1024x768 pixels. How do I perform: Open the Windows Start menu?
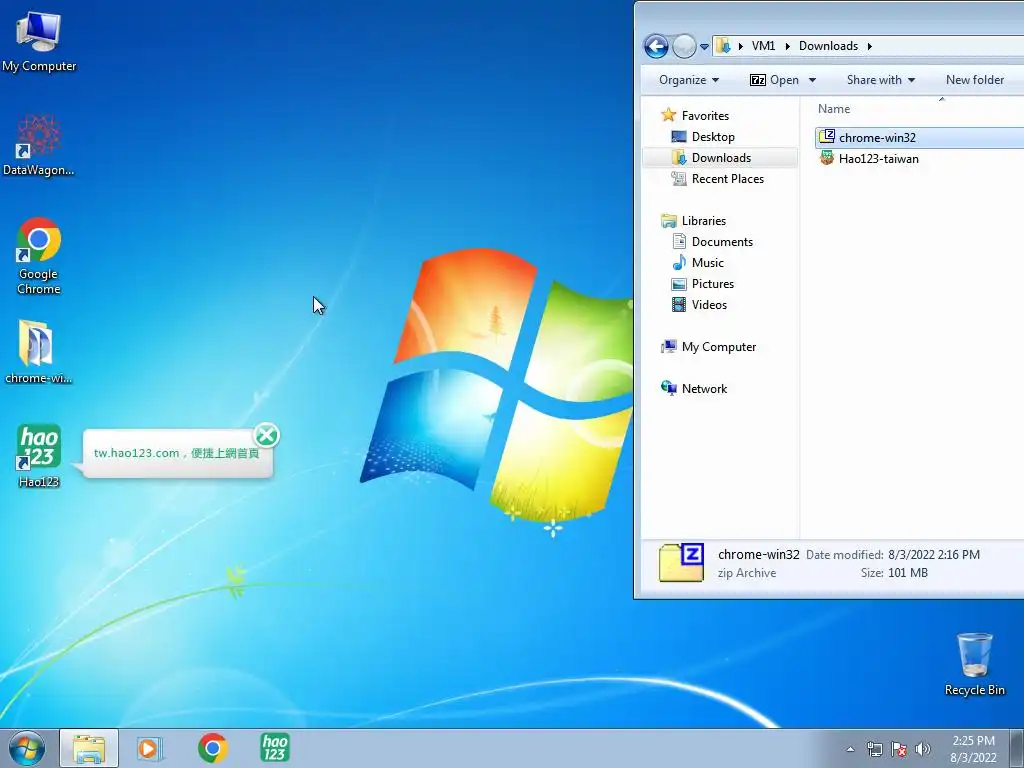point(26,748)
